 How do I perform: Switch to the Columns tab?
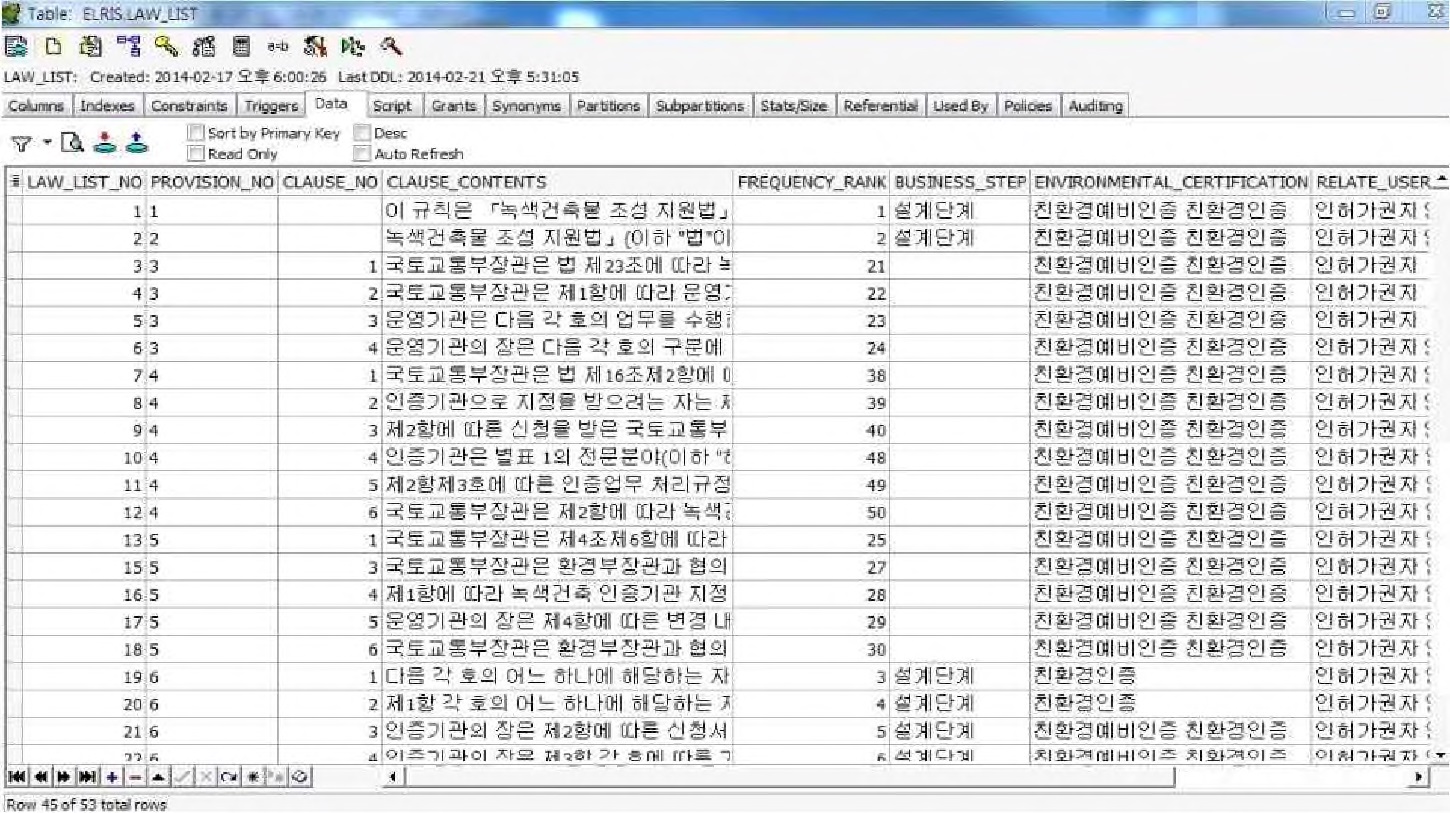point(36,106)
